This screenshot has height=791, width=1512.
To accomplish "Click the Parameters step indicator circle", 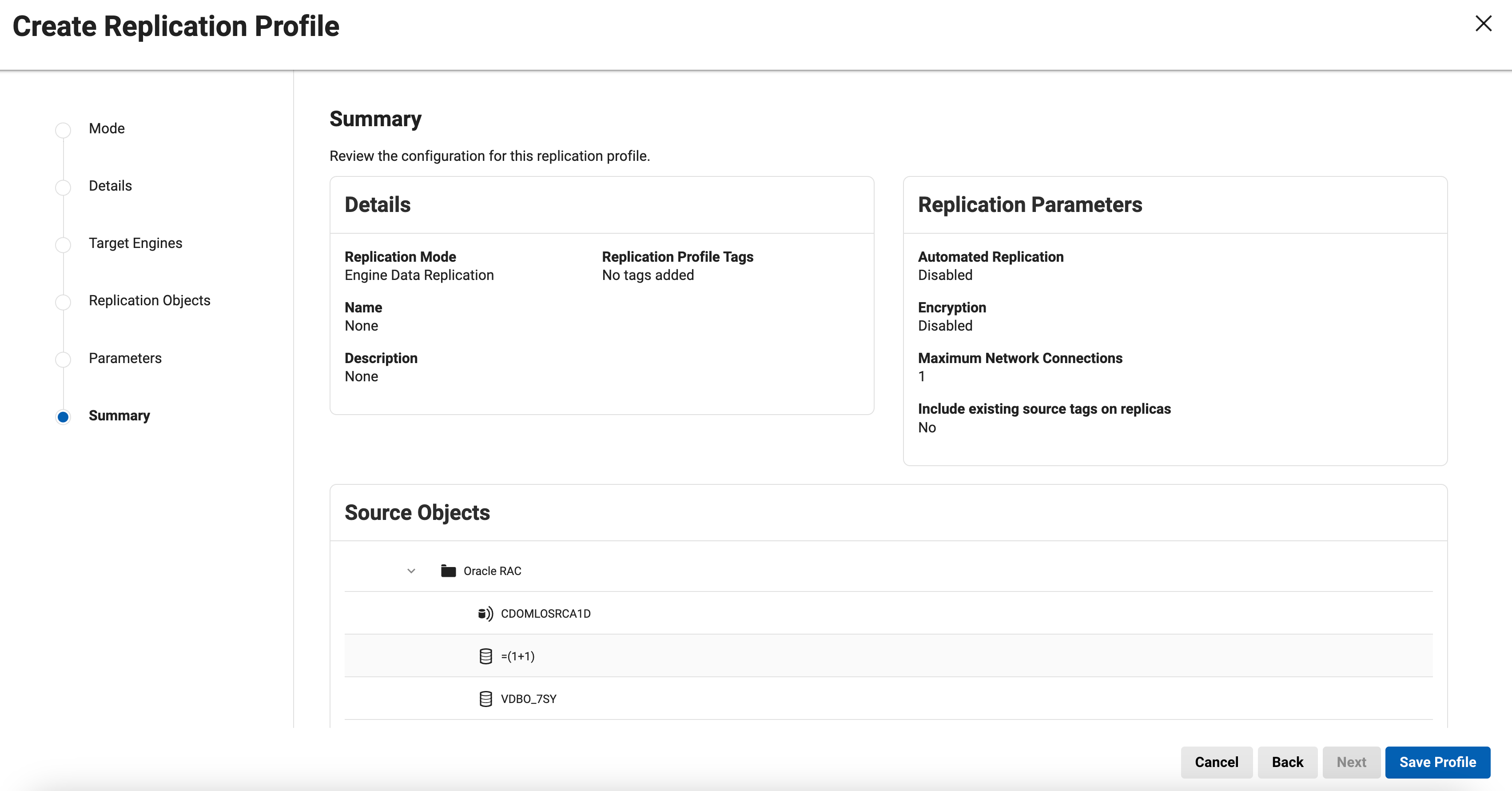I will click(x=63, y=360).
